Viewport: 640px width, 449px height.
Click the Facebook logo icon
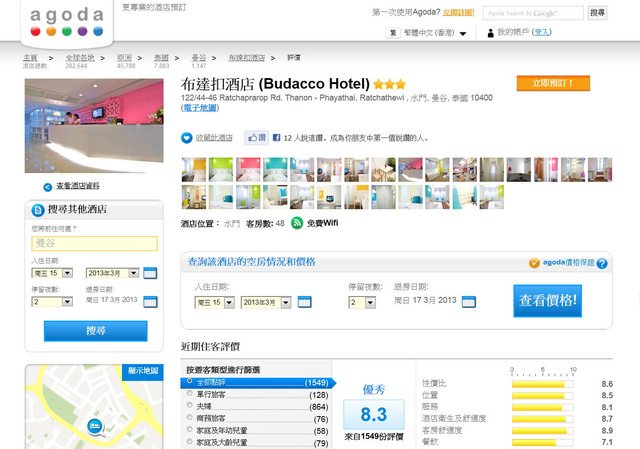276,138
